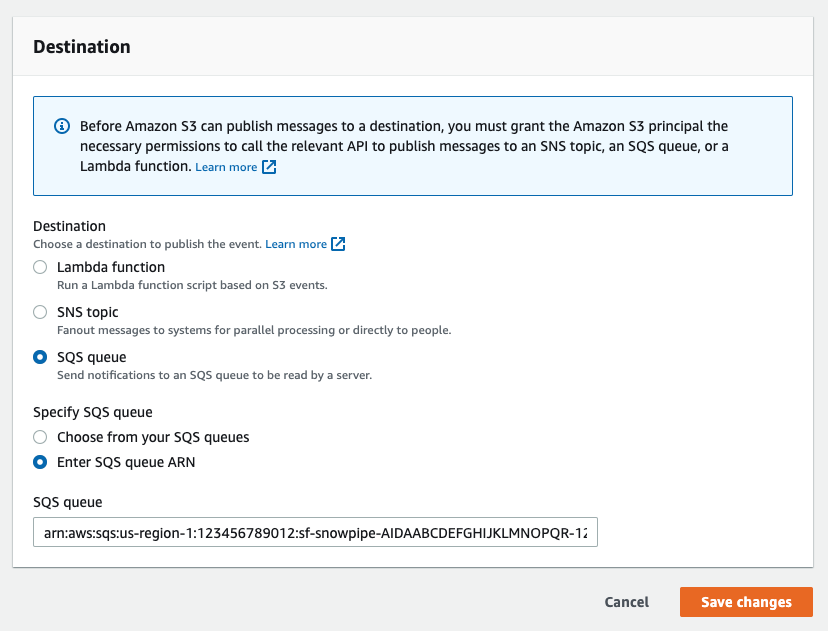Follow Learn more link under Destination label

296,244
